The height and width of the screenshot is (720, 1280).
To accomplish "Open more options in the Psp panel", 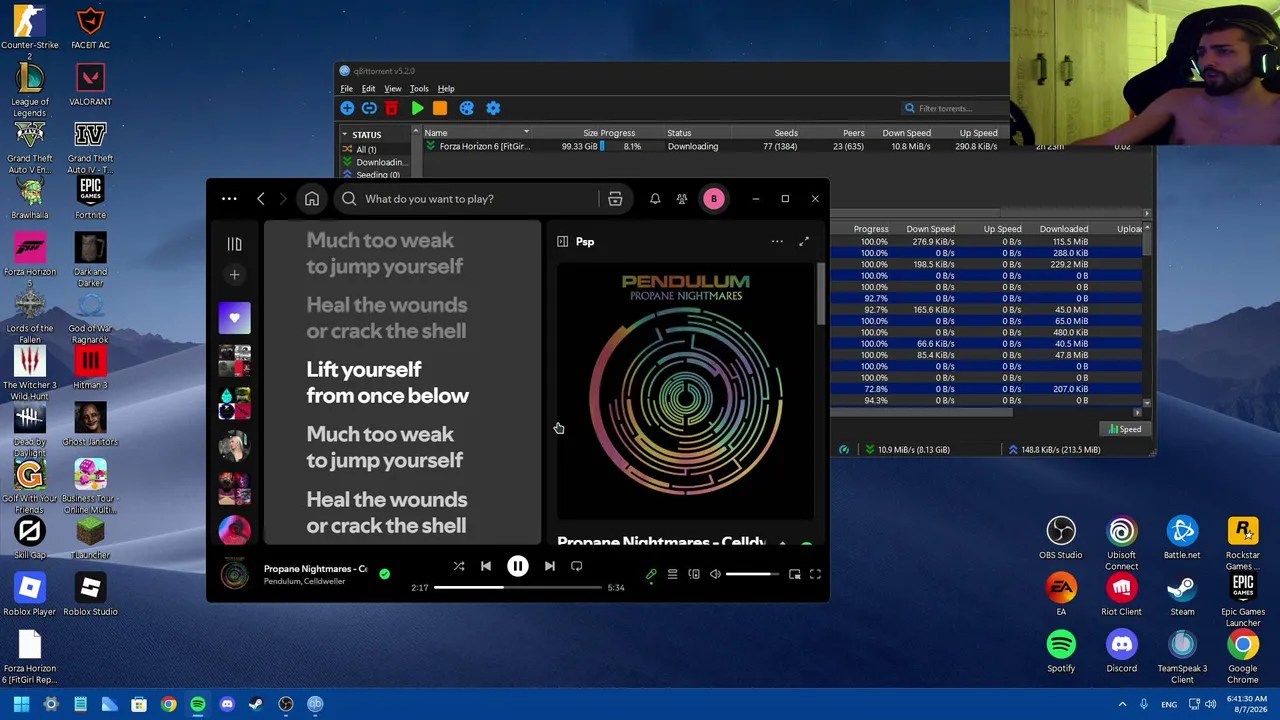I will tap(777, 241).
